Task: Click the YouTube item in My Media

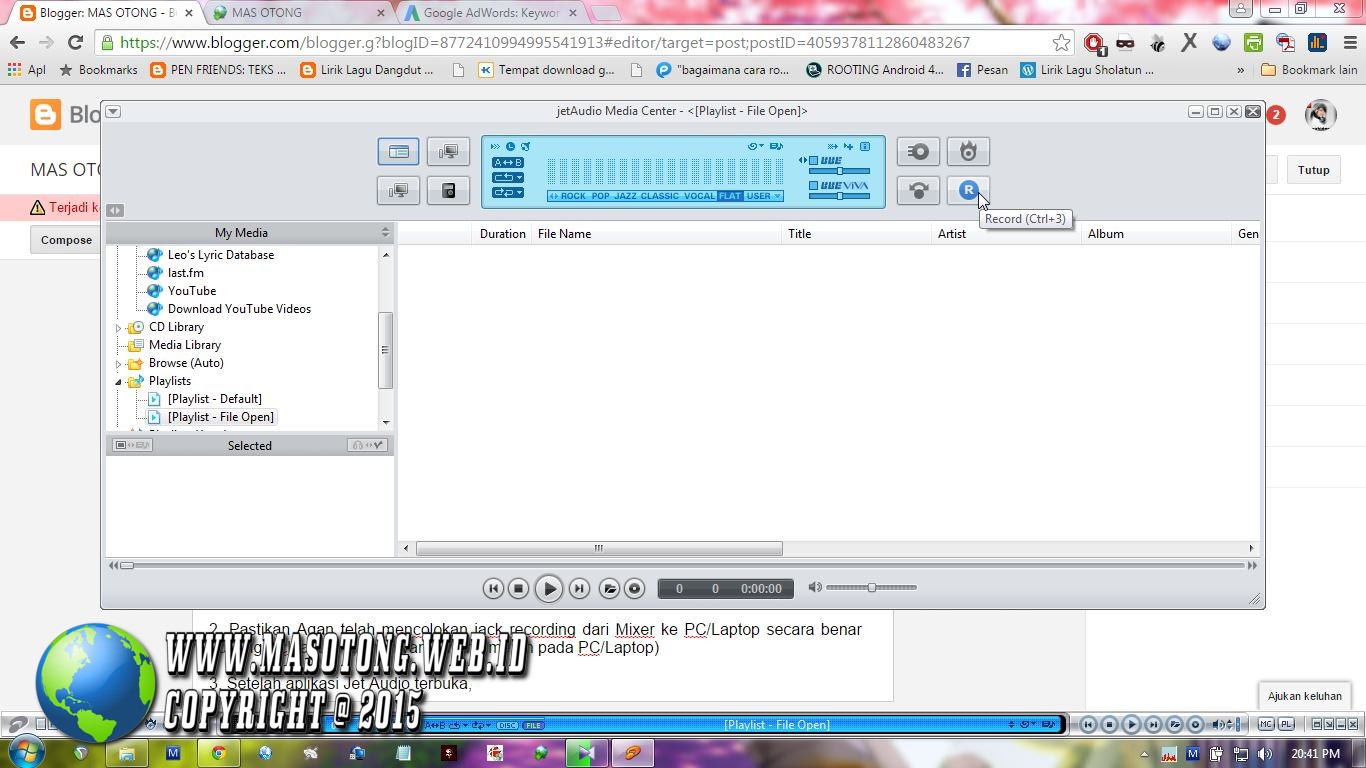Action: pyautogui.click(x=192, y=291)
